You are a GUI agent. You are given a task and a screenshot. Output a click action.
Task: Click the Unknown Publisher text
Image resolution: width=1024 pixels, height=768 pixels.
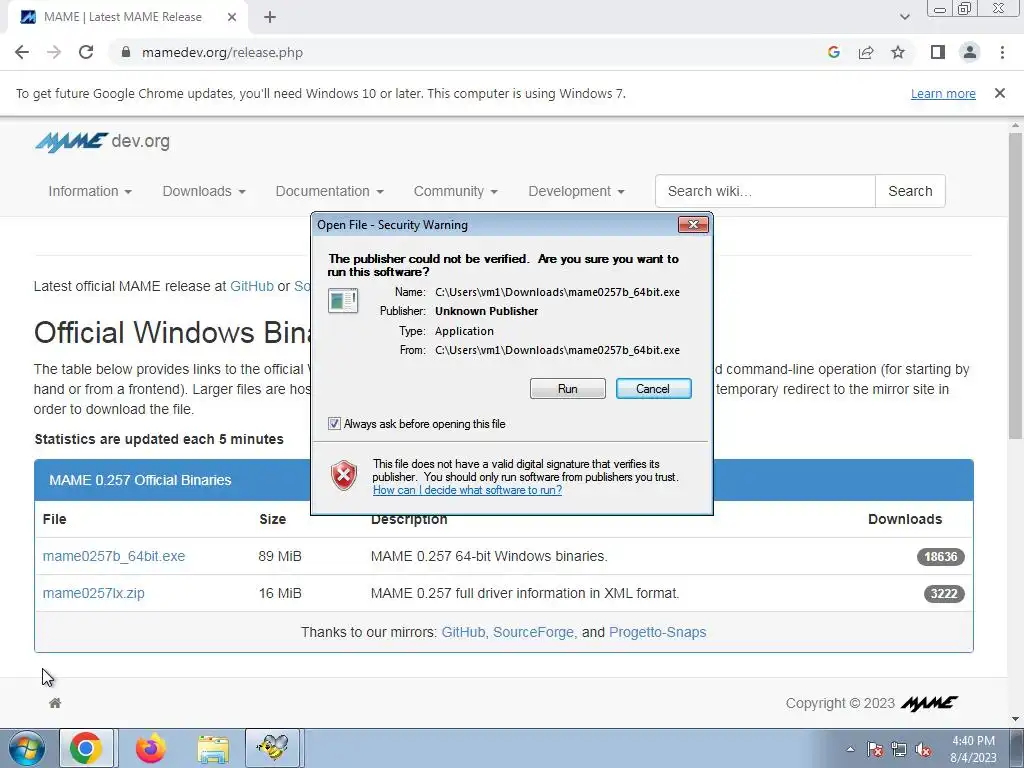pyautogui.click(x=487, y=312)
